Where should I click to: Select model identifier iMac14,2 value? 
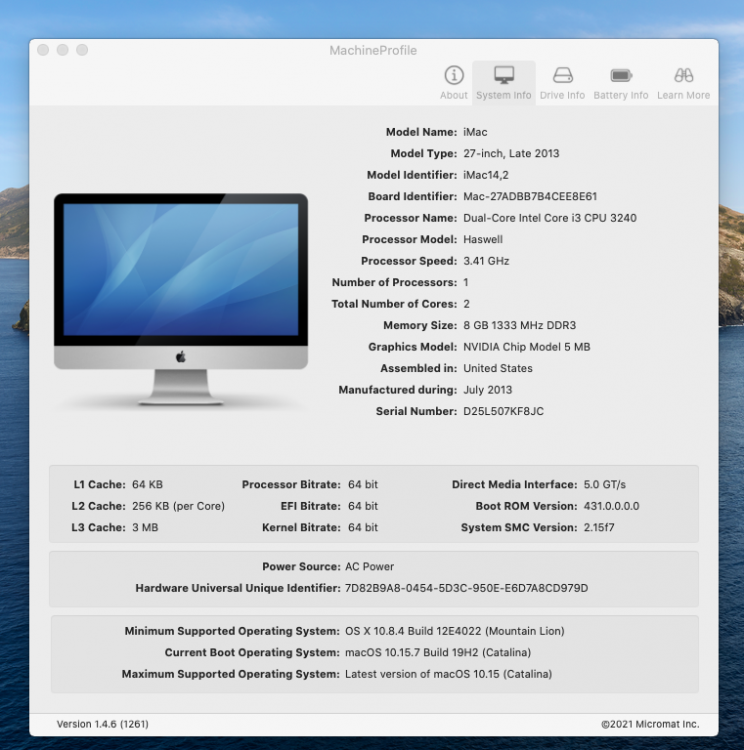point(486,175)
